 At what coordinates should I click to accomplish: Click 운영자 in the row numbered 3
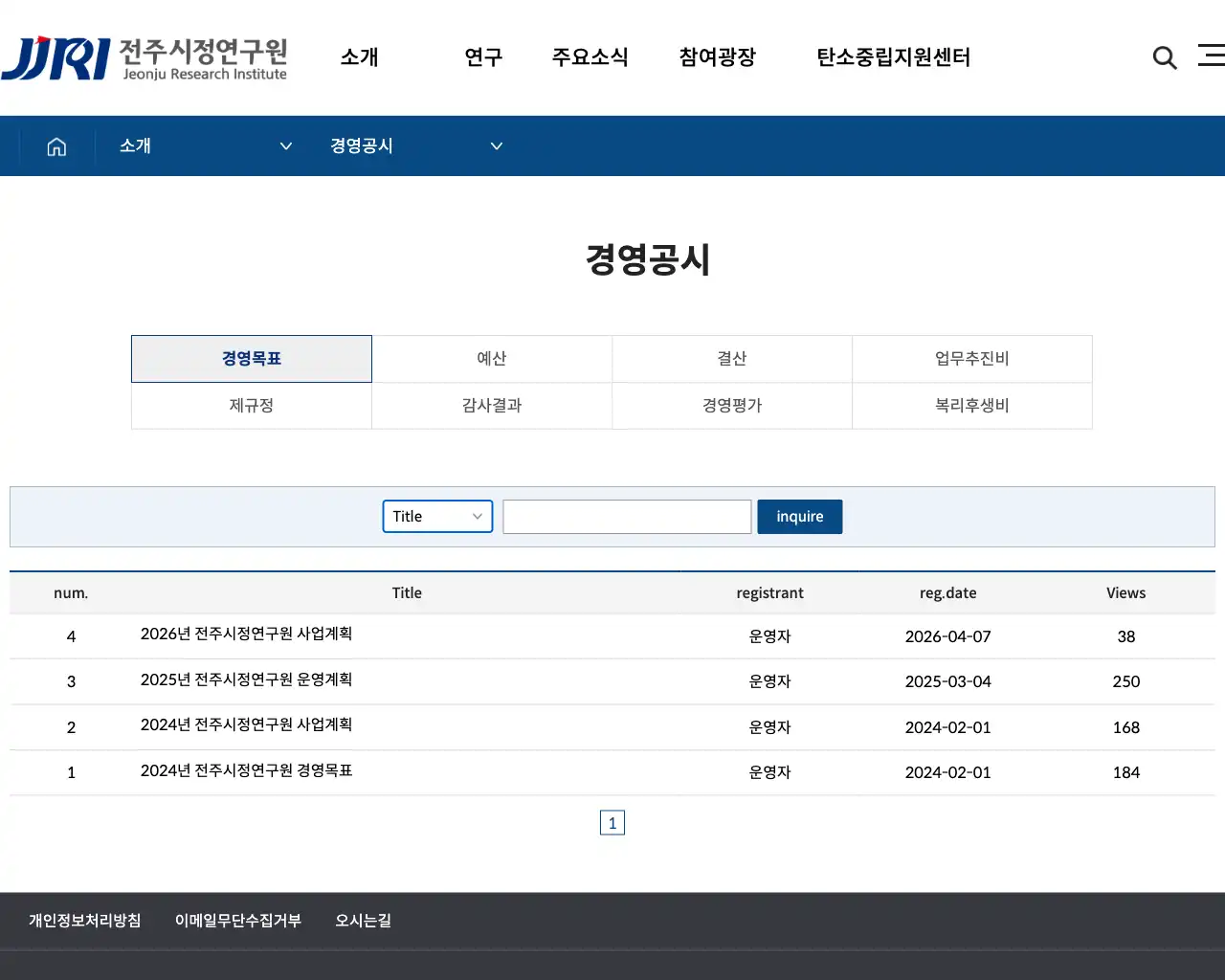click(770, 681)
